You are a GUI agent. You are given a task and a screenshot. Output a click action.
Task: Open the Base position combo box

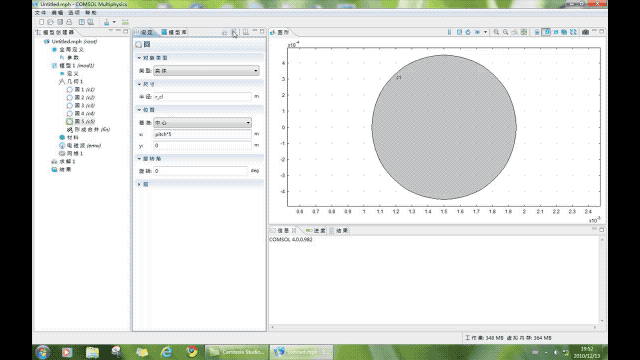(x=202, y=122)
